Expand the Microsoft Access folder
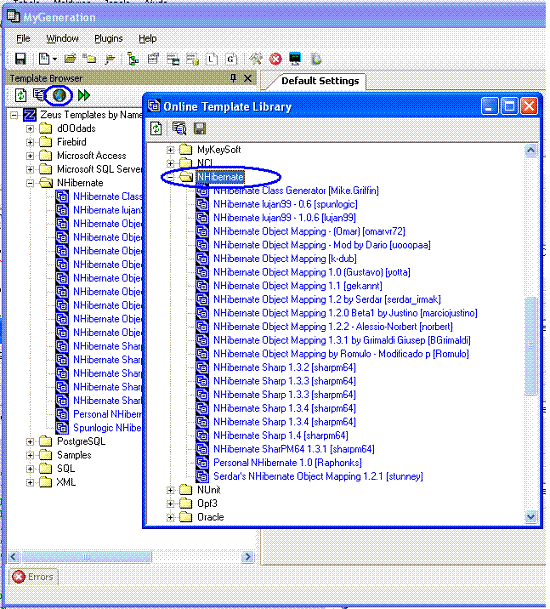The width and height of the screenshot is (550, 609). [x=30, y=156]
